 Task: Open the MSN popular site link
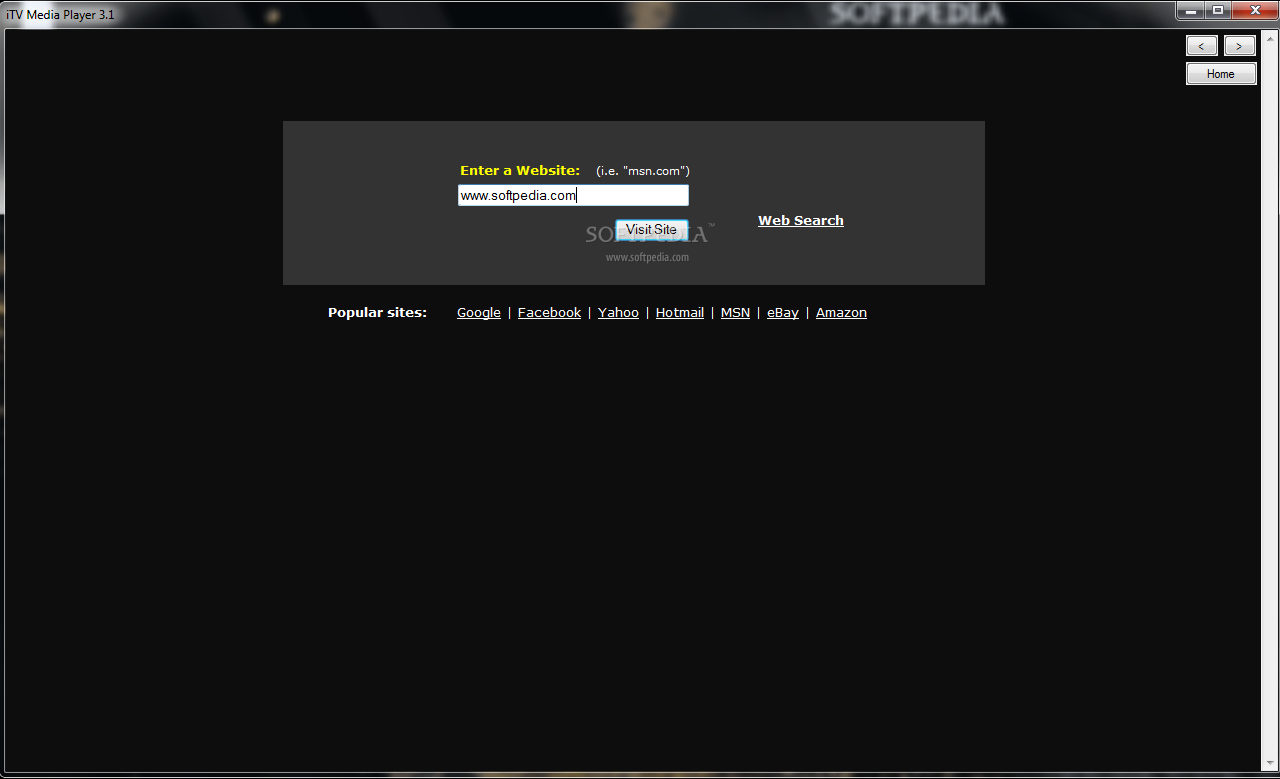(735, 313)
